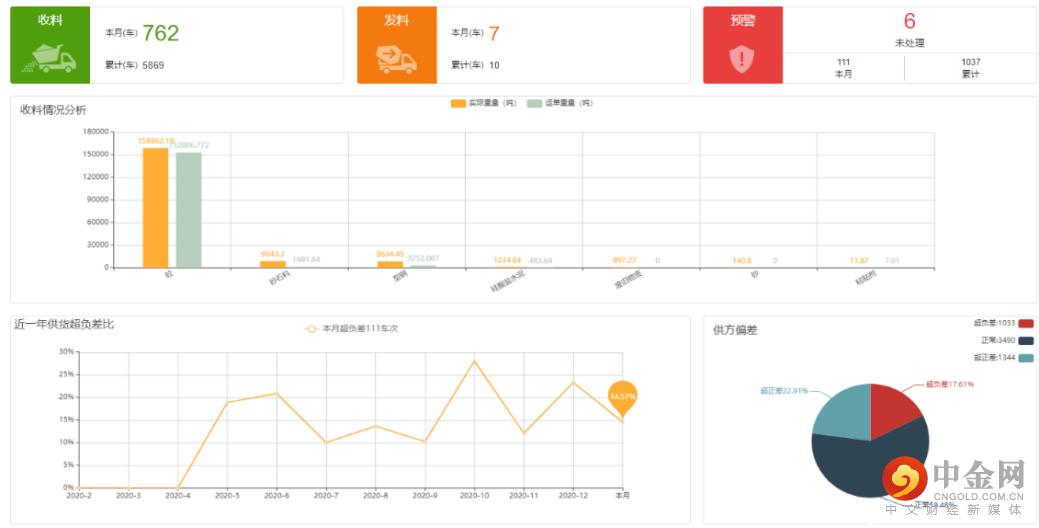
Task: Click the 1234.64 bar value label
Action: tap(508, 260)
